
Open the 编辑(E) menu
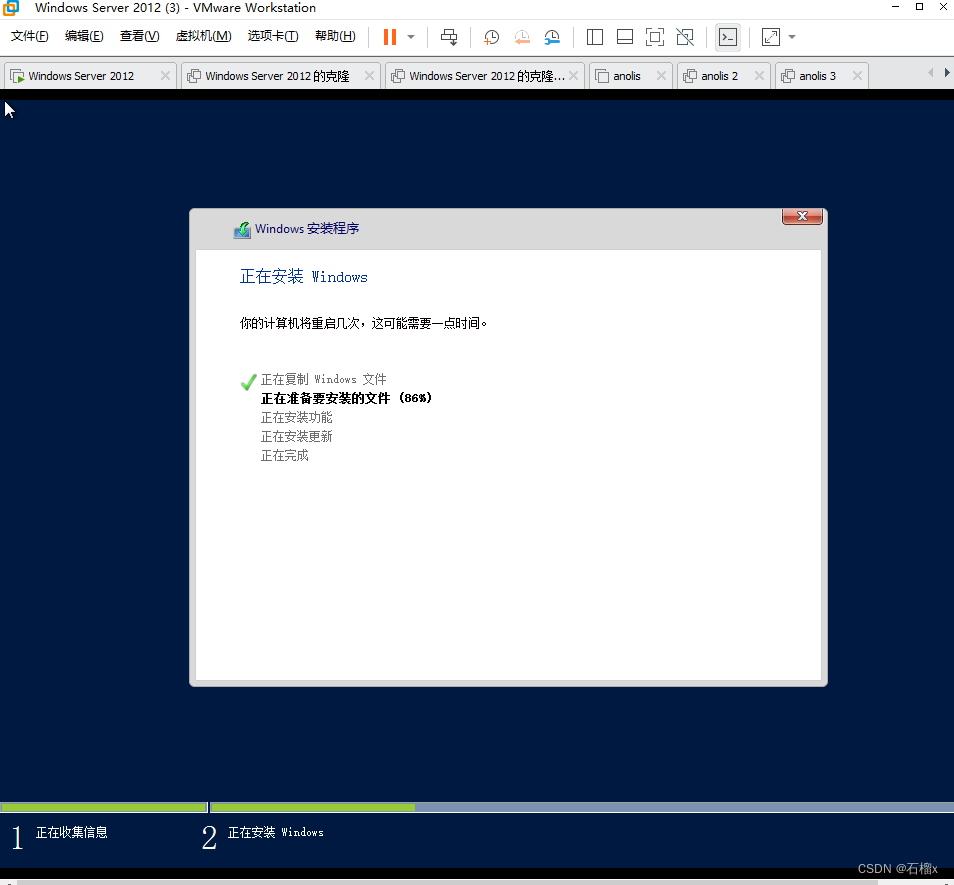pos(84,36)
